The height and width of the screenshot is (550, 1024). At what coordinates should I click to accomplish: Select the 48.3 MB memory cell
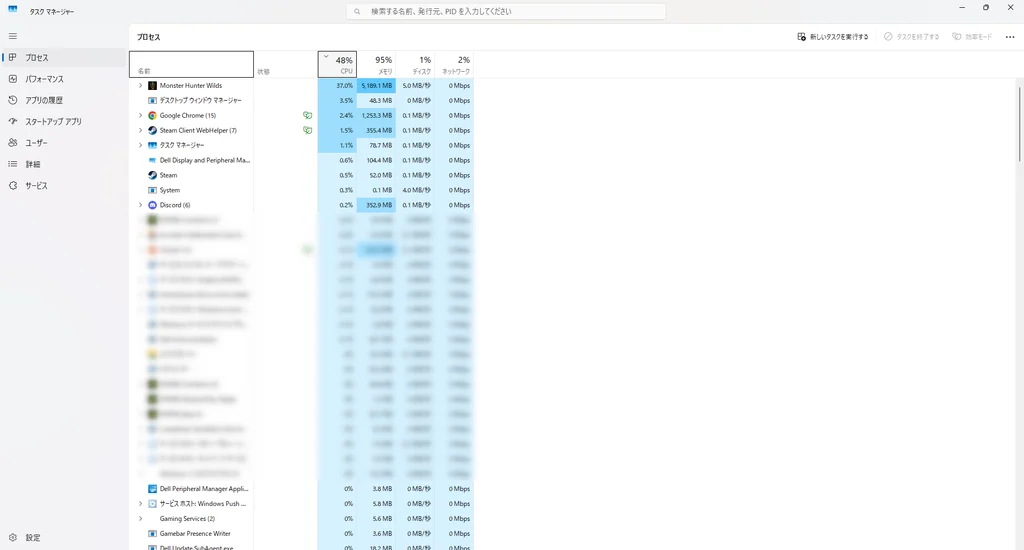[x=376, y=101]
